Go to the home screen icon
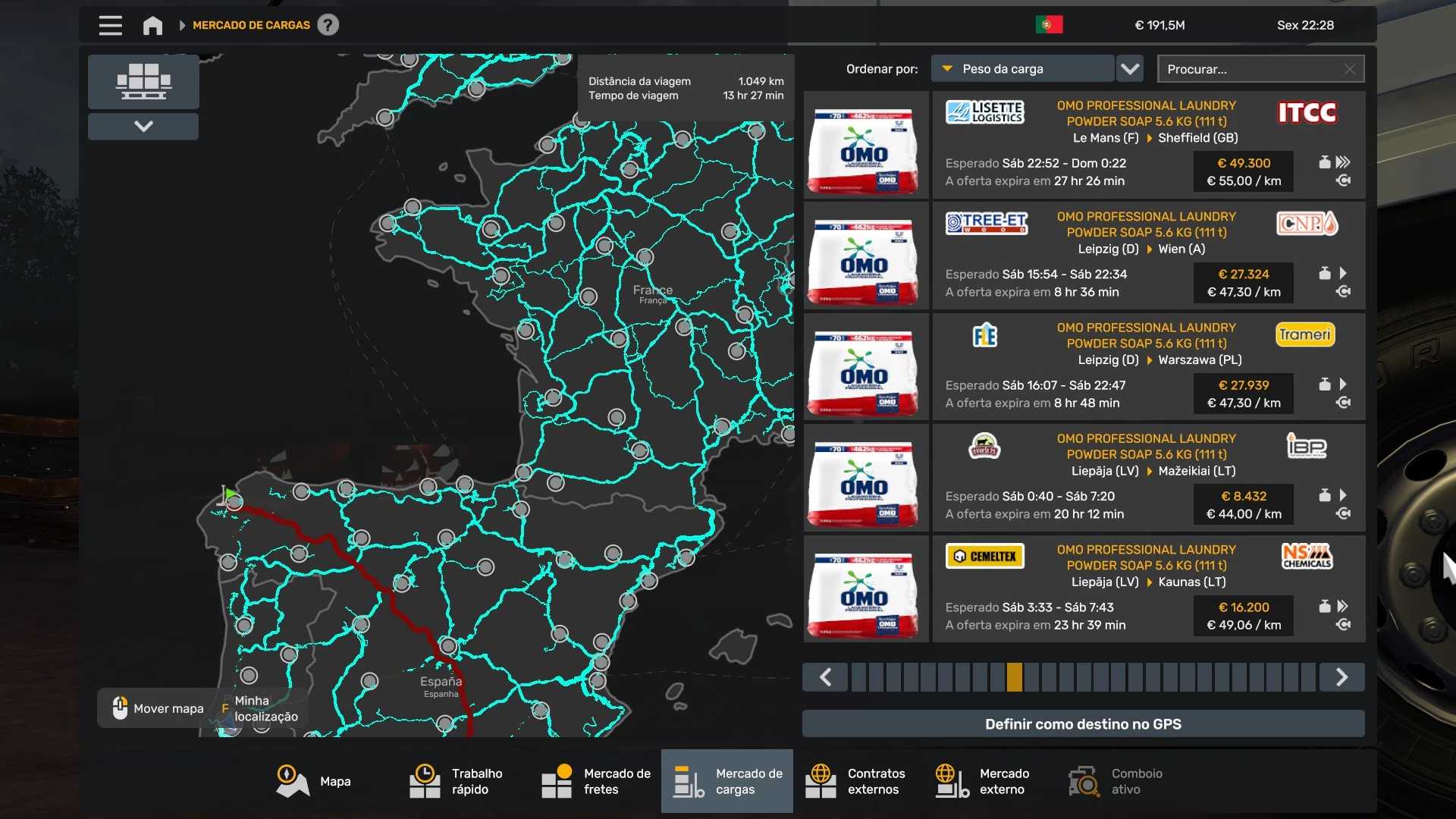Screen dimensions: 1456x819 [x=152, y=25]
